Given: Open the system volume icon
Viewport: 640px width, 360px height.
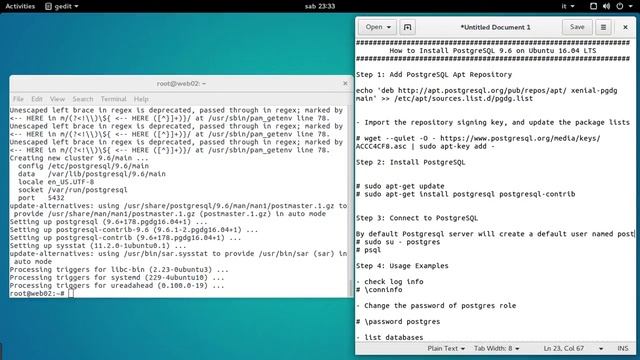Looking at the screenshot, I should pyautogui.click(x=606, y=6).
